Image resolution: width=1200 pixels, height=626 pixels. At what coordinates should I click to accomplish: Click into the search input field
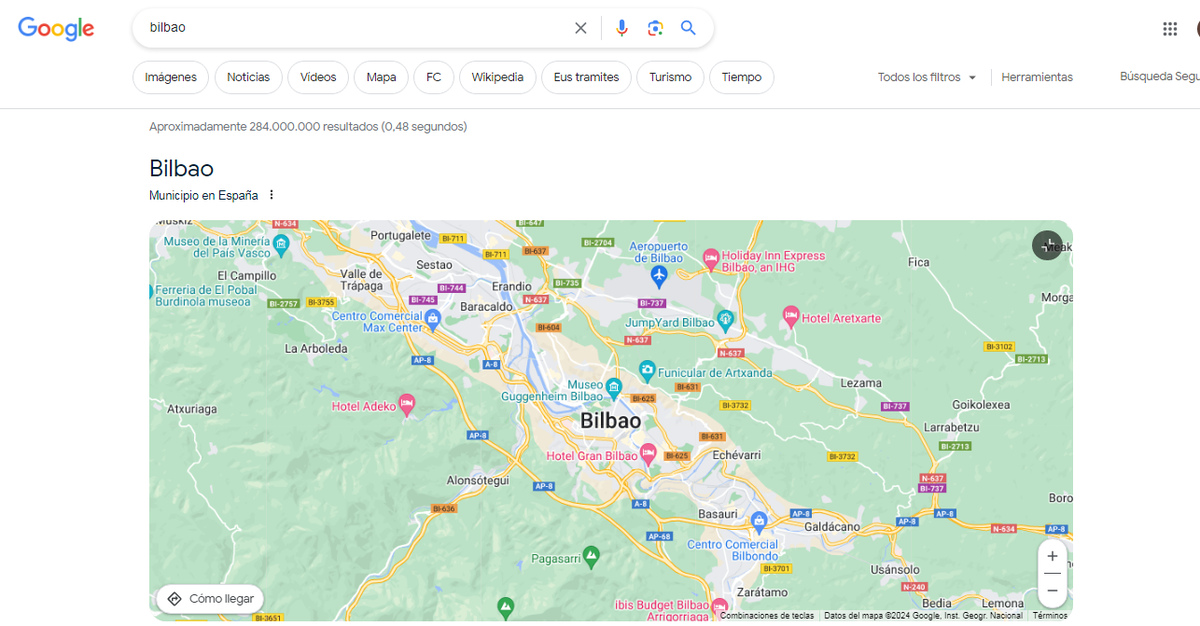tap(355, 28)
